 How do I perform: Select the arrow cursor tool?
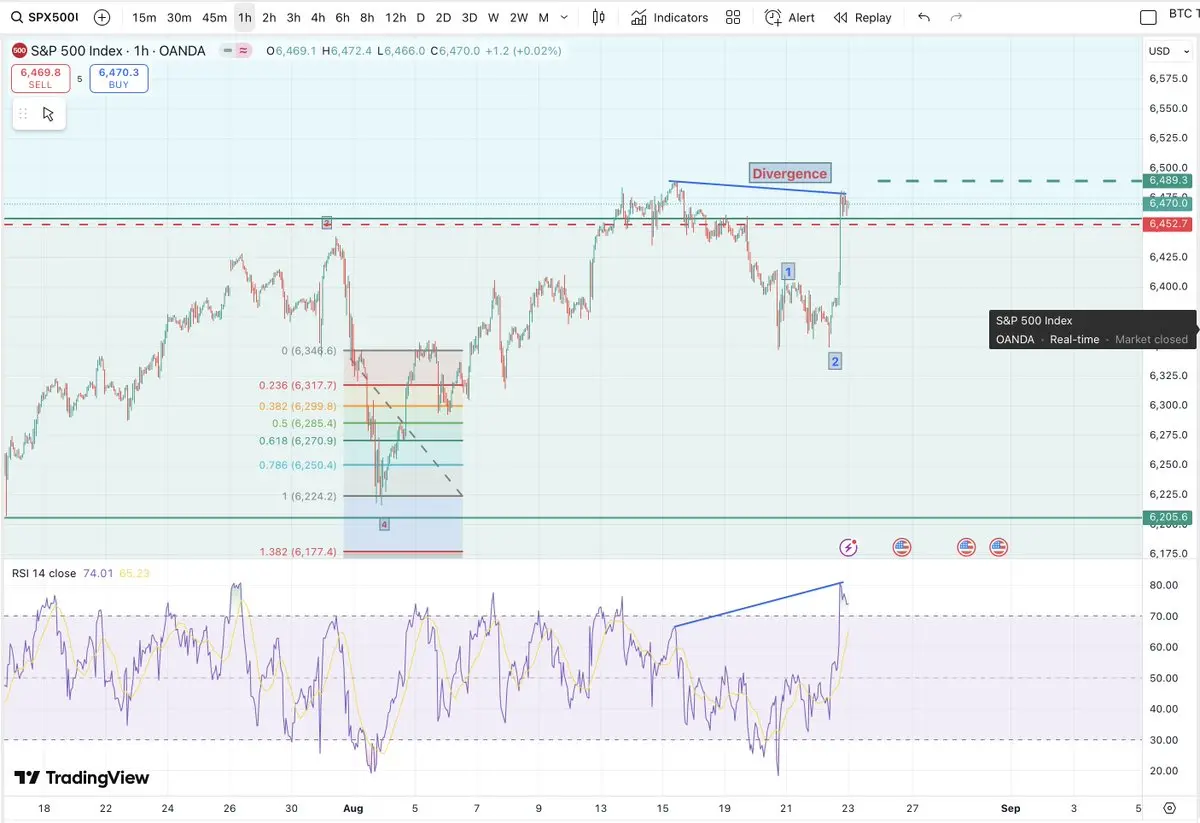[x=48, y=113]
